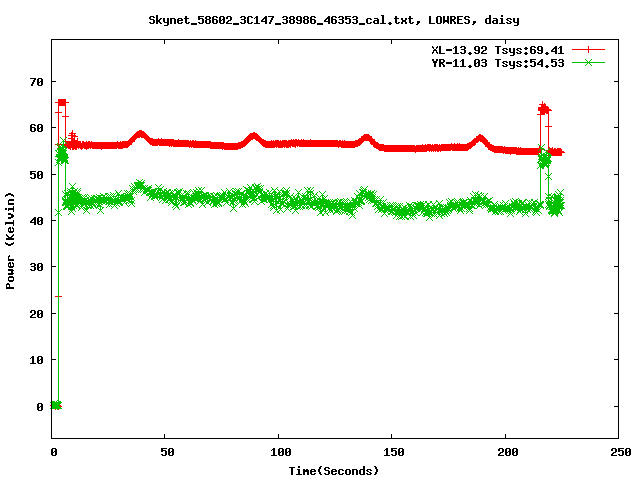The image size is (640, 480).
Task: Click y-axis tick label 40
Action: (x=36, y=221)
